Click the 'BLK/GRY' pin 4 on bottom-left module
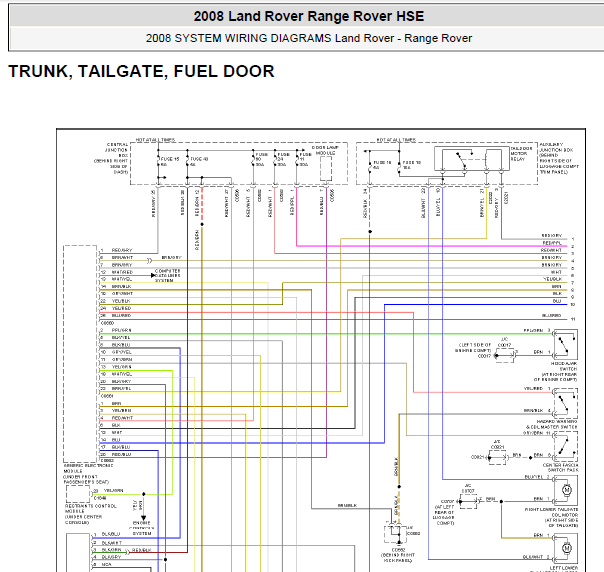 click(107, 557)
